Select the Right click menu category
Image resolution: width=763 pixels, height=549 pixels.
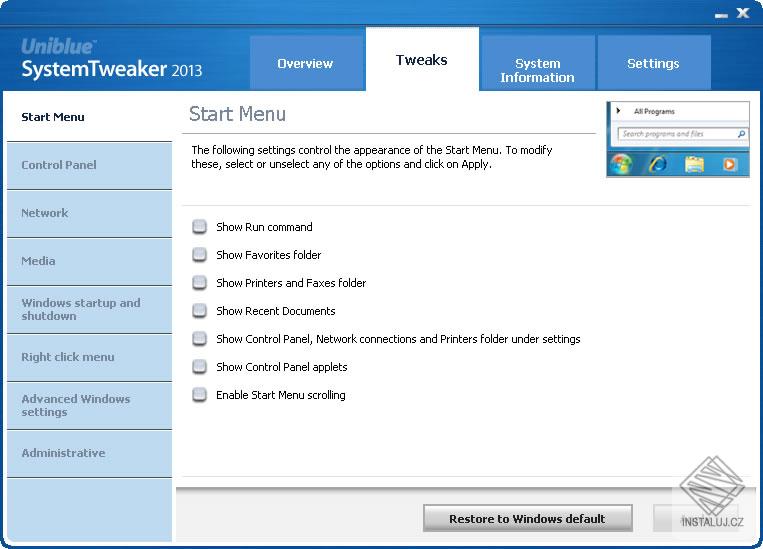[90, 357]
